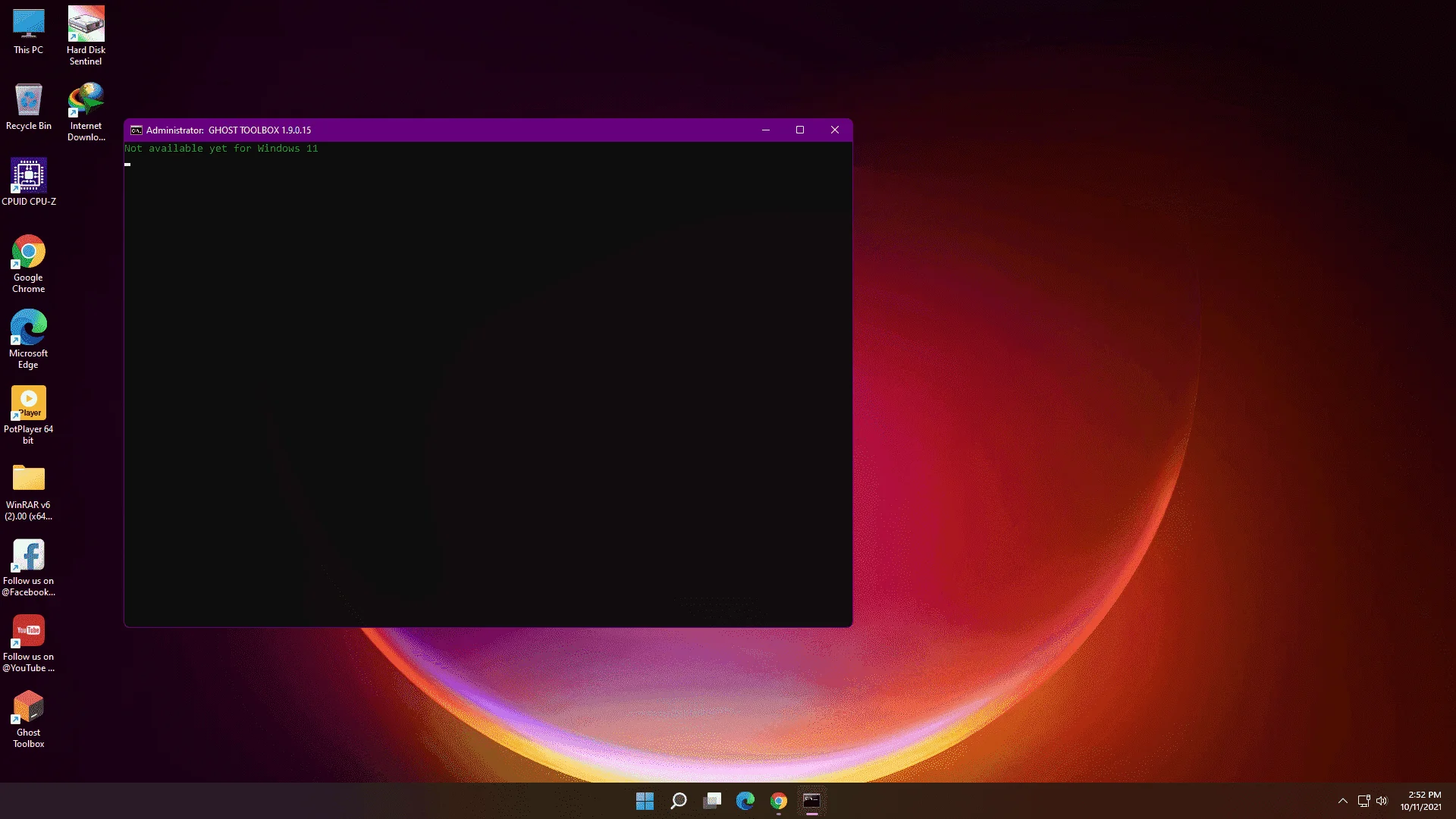1456x819 pixels.
Task: Click the Ghost Toolbox console taskbar icon
Action: tap(812, 801)
